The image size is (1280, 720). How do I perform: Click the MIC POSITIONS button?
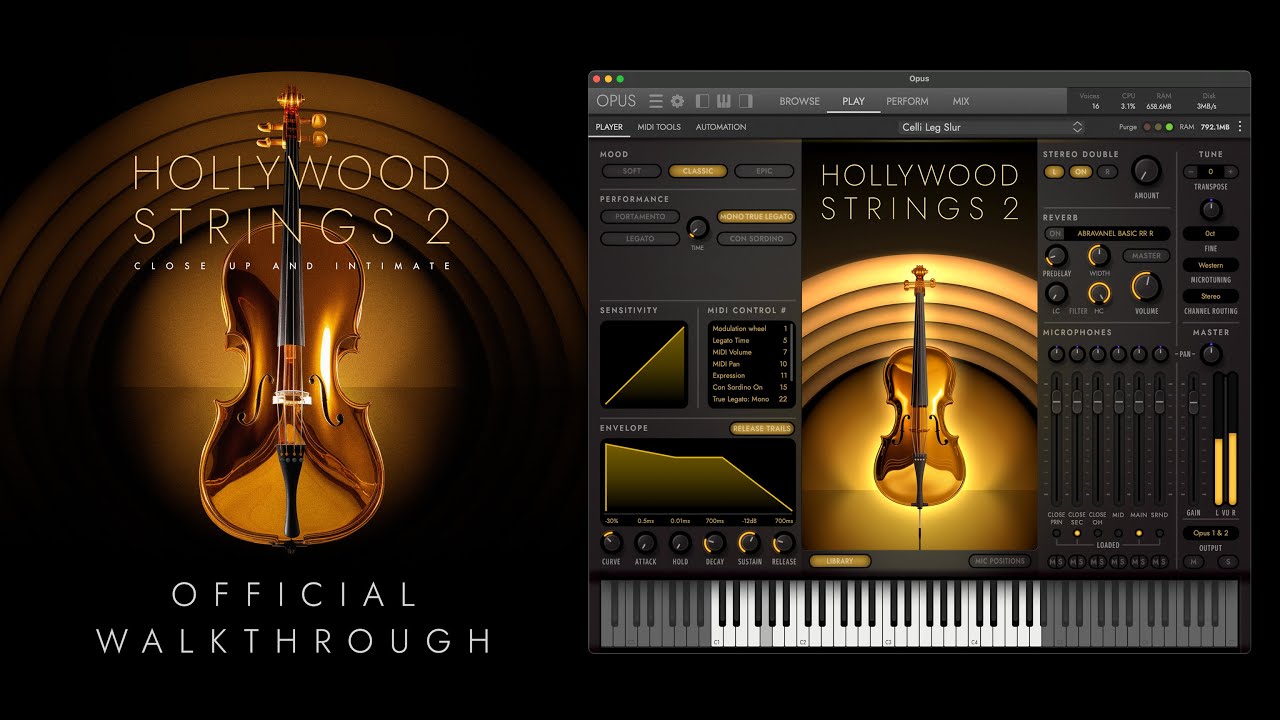[x=1000, y=561]
